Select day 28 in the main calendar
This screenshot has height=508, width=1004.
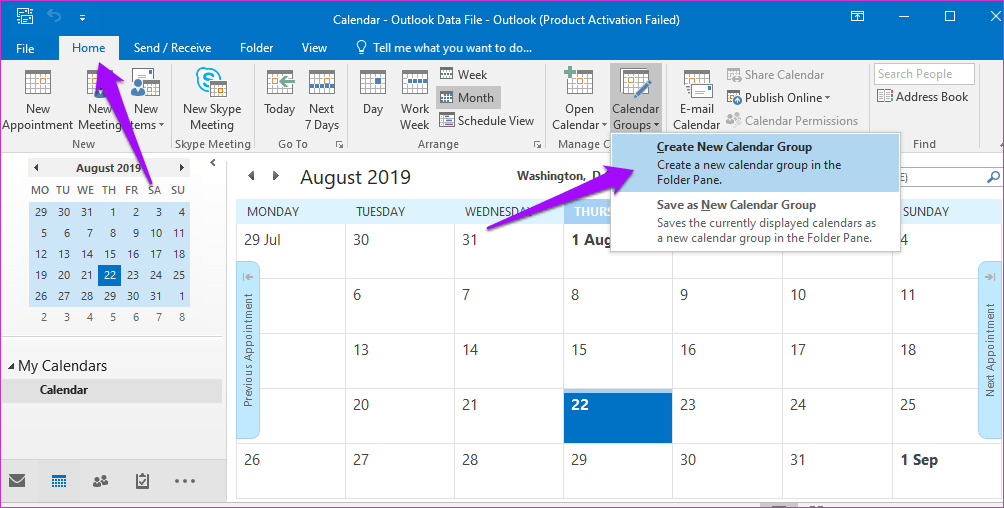click(x=509, y=471)
